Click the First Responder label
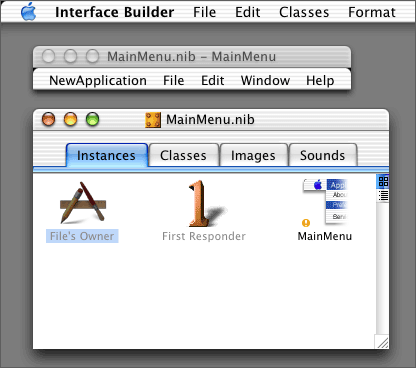Viewport: 416px width, 368px height. pyautogui.click(x=204, y=236)
